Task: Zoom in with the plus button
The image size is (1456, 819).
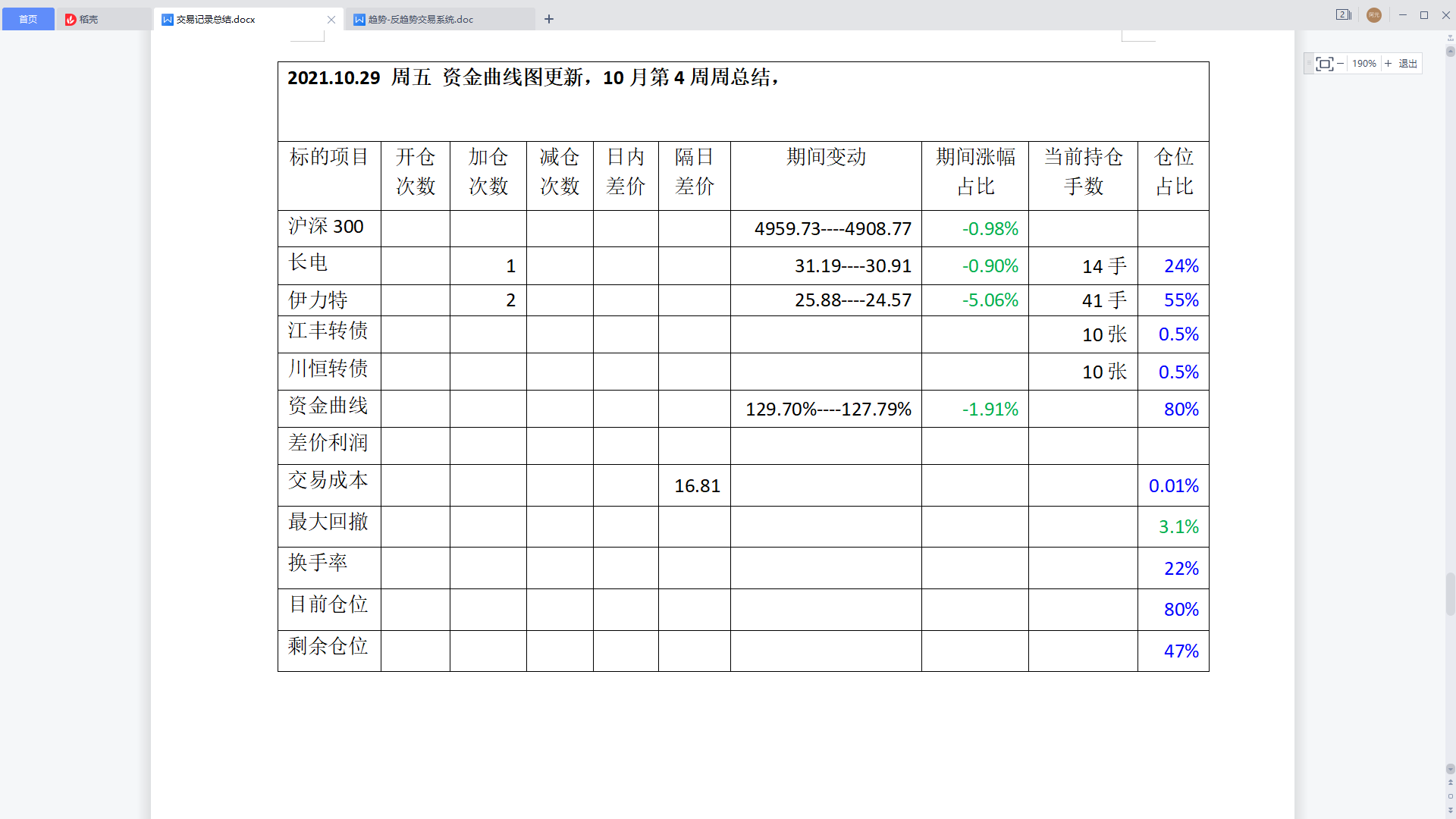Action: pos(1388,64)
